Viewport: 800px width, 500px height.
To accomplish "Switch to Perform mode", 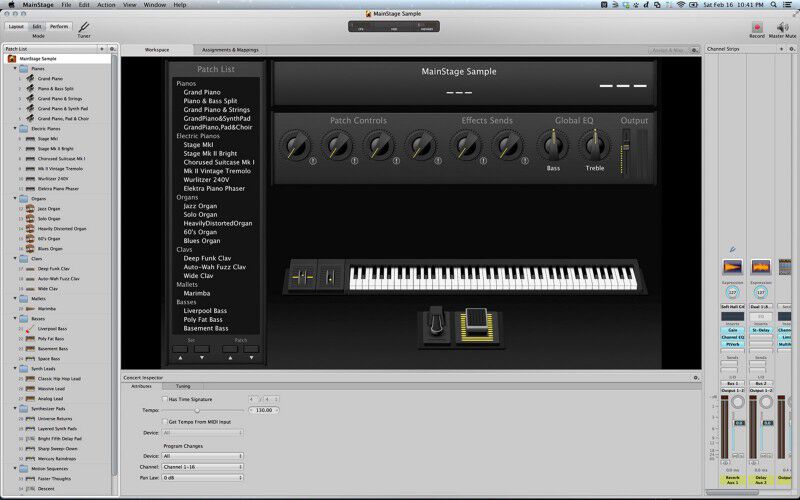I will [59, 26].
